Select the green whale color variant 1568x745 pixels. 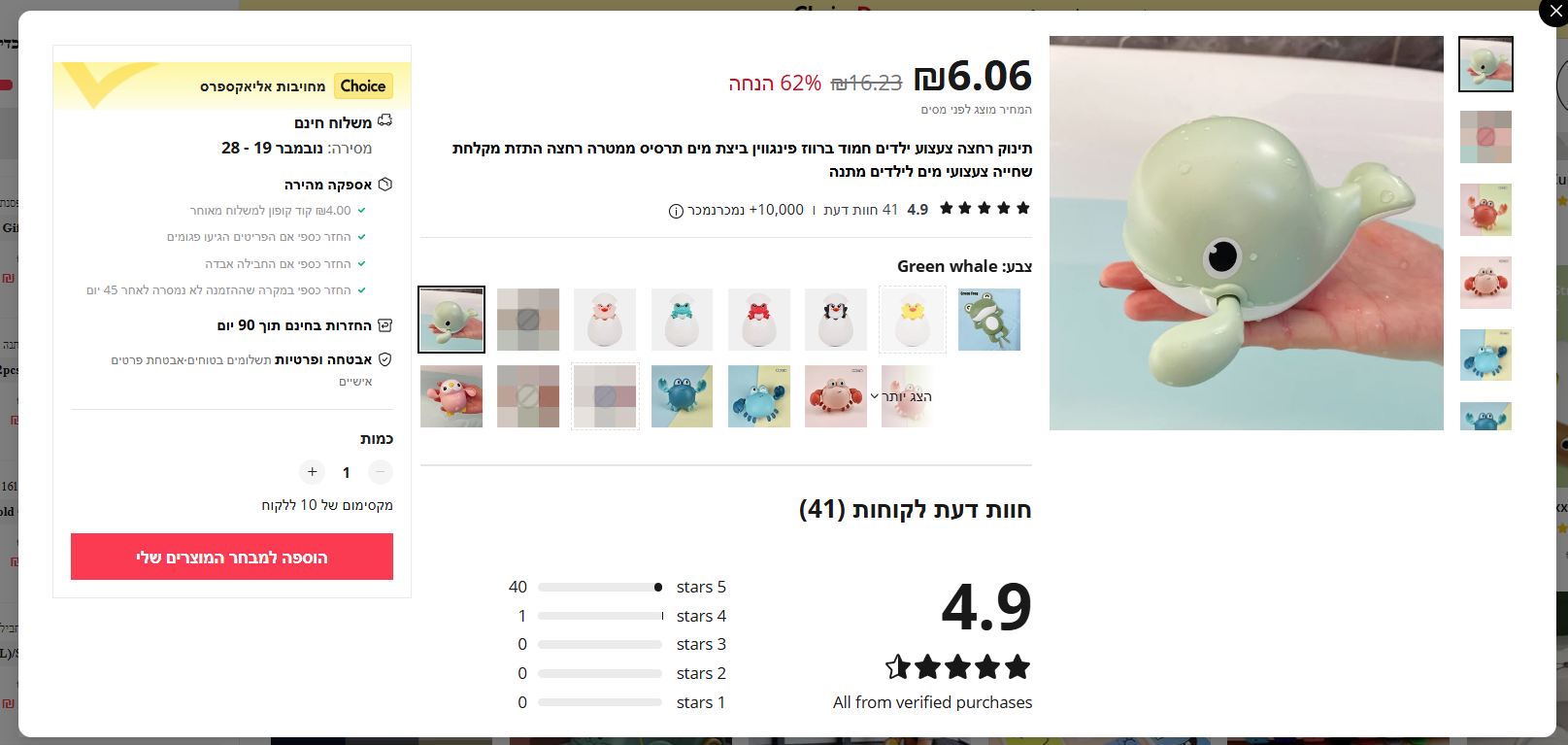(451, 320)
